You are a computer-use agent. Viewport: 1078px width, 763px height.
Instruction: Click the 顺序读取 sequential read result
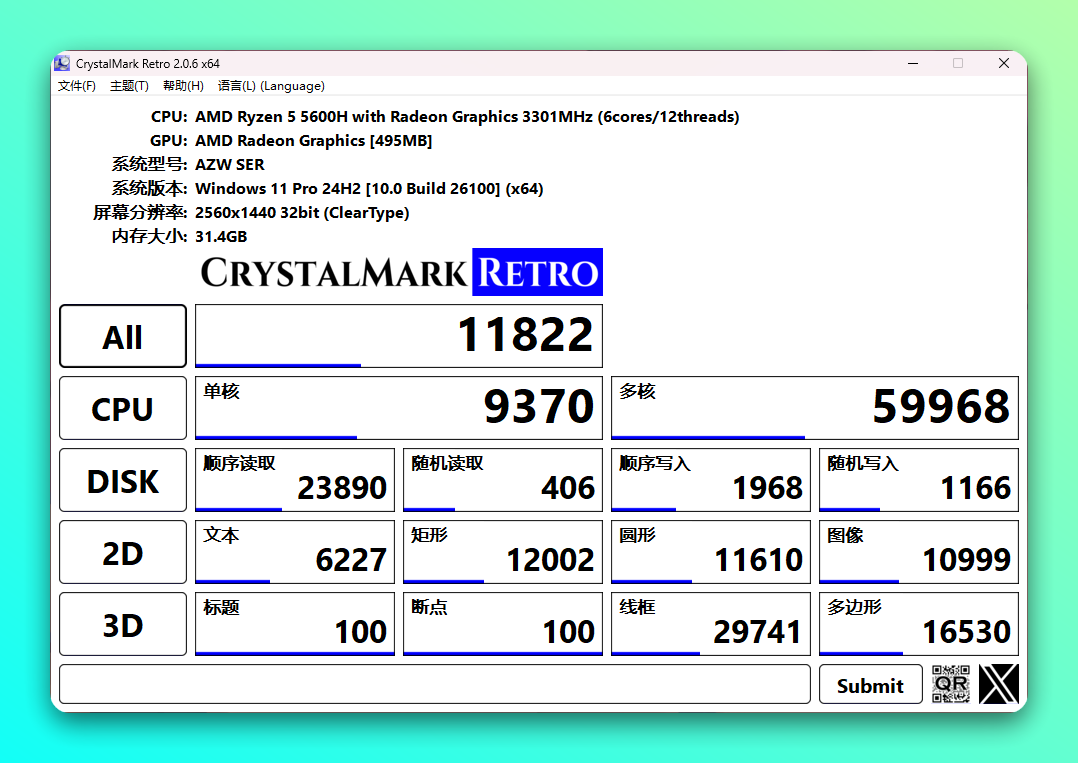295,480
